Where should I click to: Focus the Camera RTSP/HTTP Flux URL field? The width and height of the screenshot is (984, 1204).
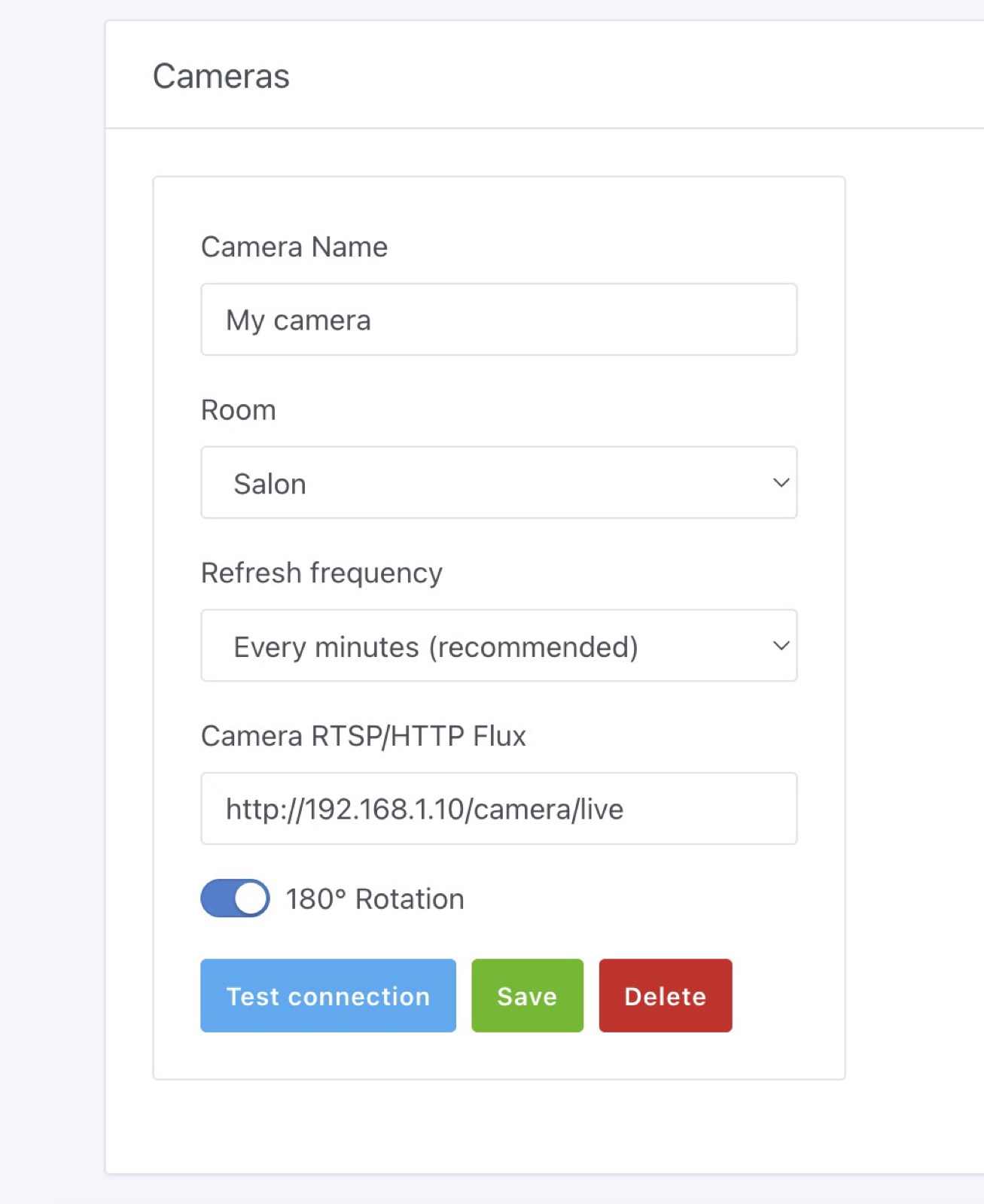[x=498, y=809]
